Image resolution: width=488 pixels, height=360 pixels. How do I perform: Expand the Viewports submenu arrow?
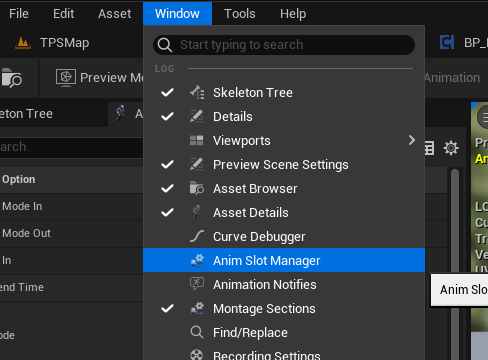pyautogui.click(x=412, y=140)
